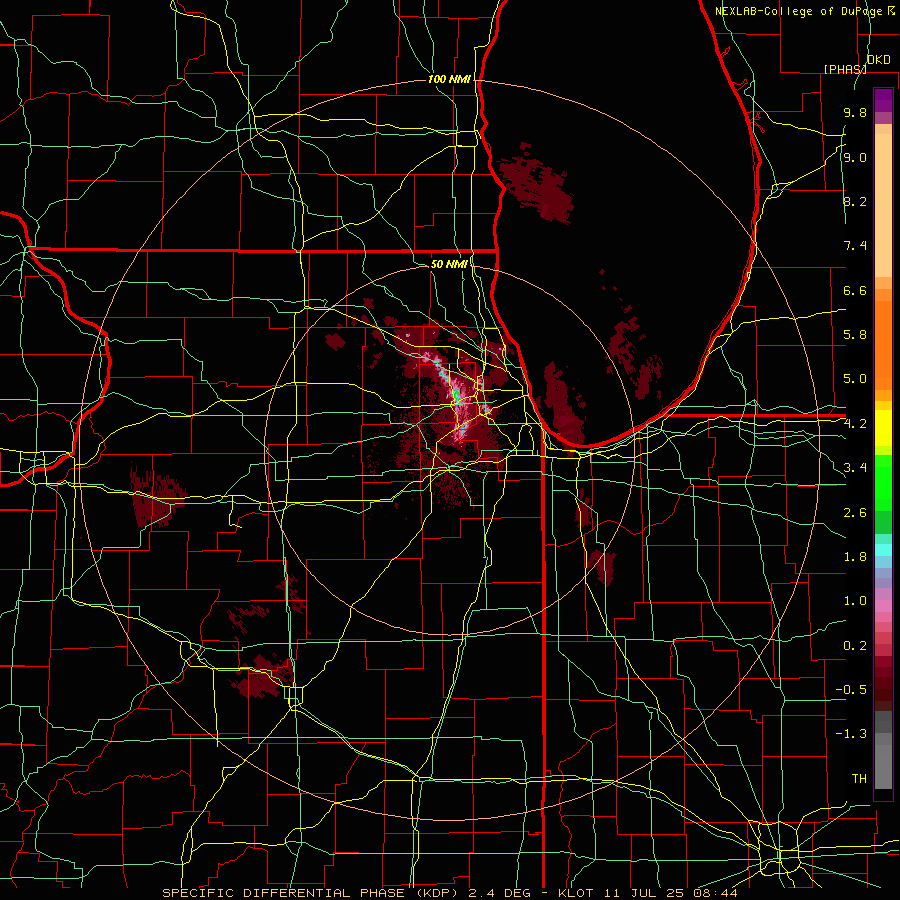Screen dimensions: 900x900
Task: Click the 9.0 value on the color scale
Action: coord(855,157)
